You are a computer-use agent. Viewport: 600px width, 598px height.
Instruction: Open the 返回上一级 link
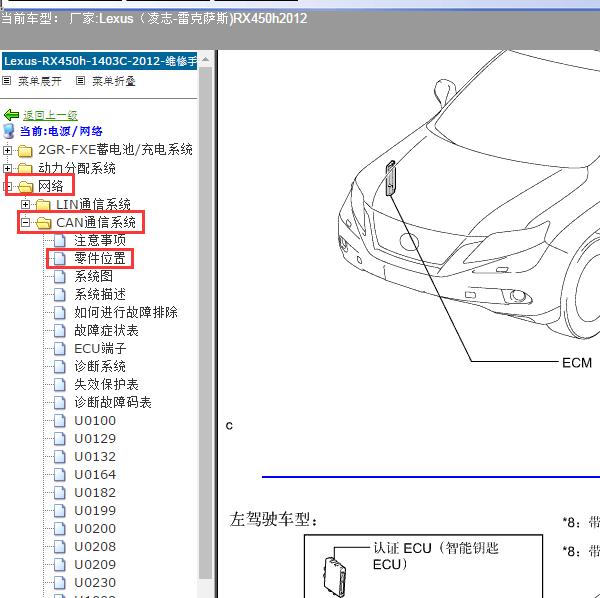[50, 115]
